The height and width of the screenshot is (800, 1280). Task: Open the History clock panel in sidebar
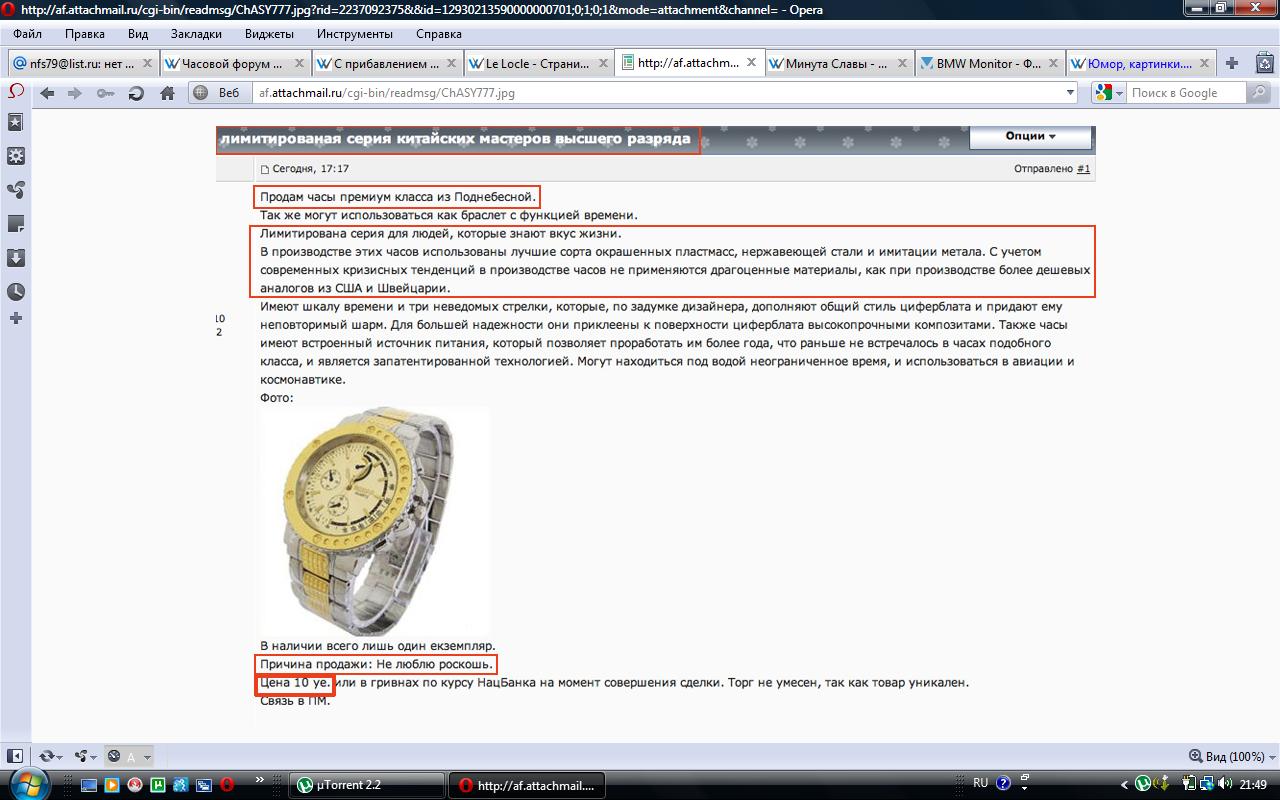(x=15, y=291)
